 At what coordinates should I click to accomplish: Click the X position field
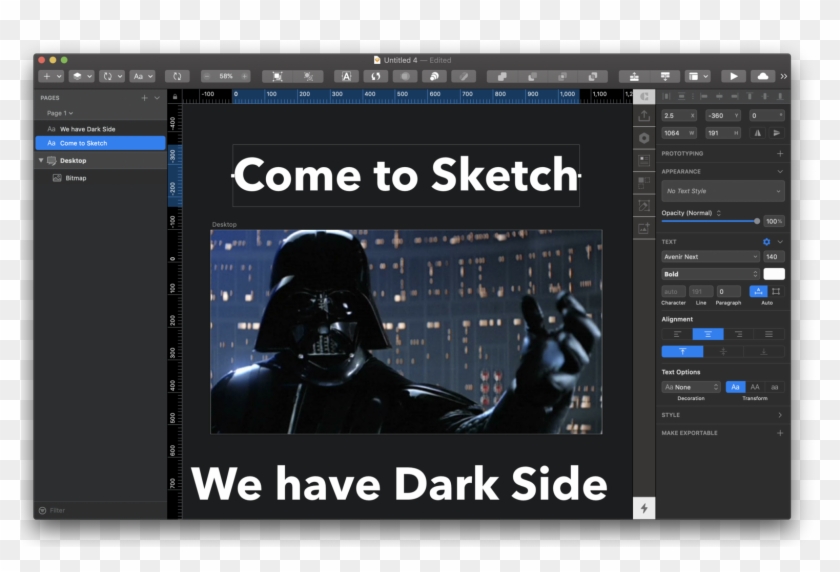click(679, 116)
